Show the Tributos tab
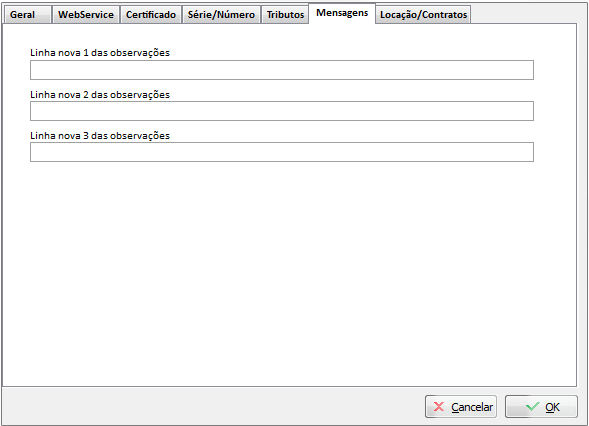This screenshot has height=426, width=589. (285, 15)
